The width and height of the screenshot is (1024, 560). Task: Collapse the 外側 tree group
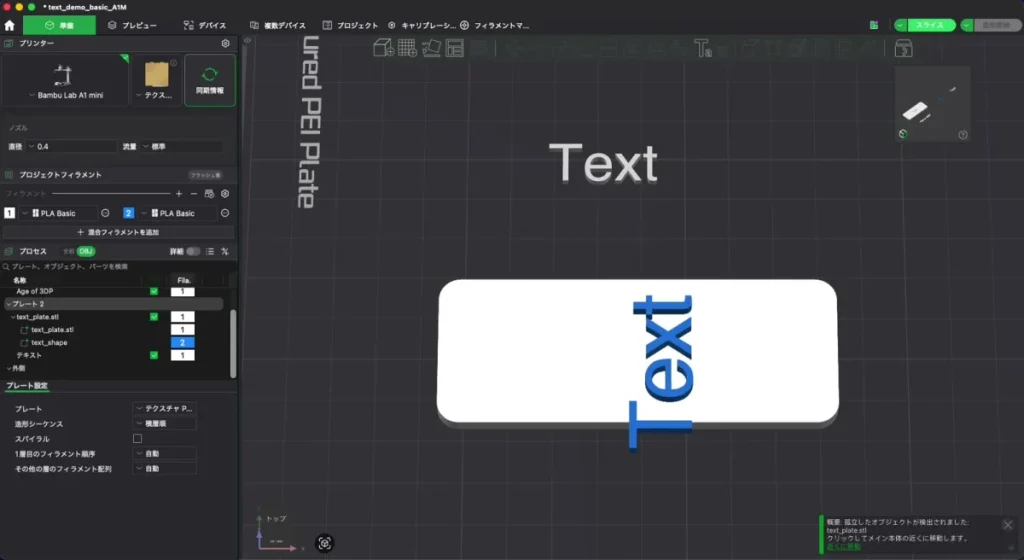(x=8, y=368)
